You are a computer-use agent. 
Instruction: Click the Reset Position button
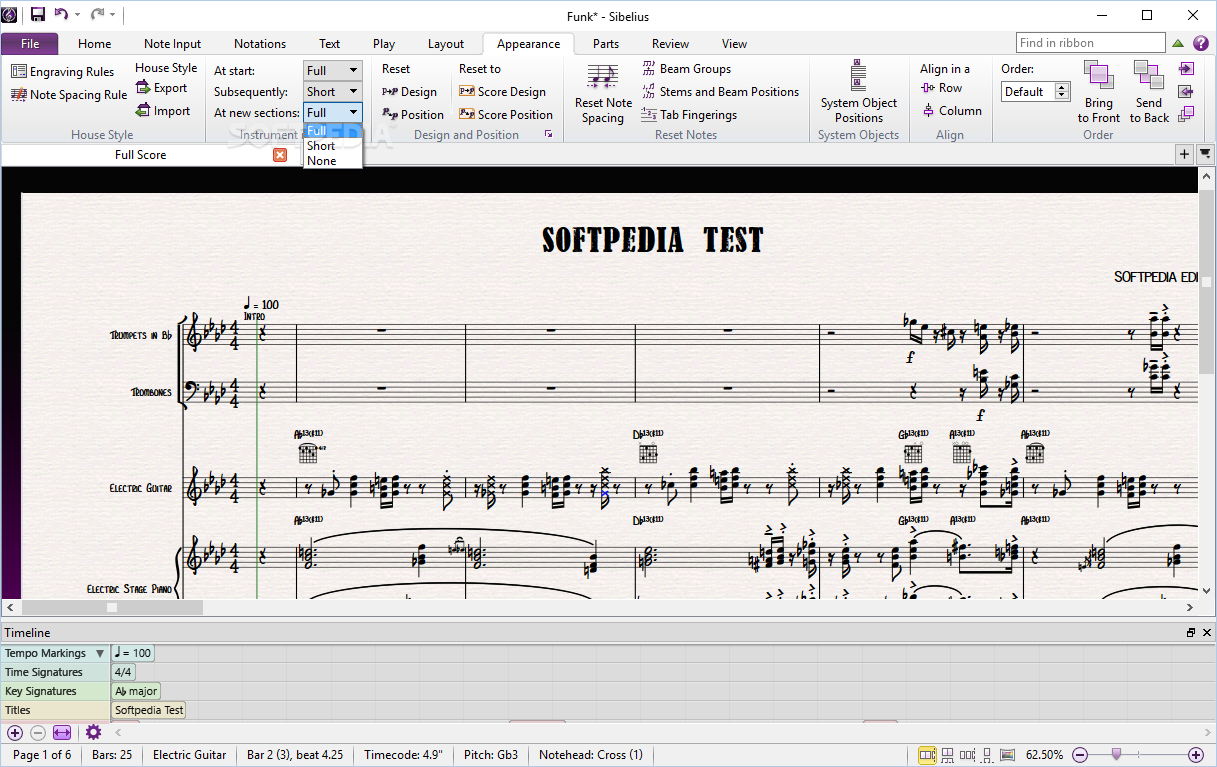point(413,115)
